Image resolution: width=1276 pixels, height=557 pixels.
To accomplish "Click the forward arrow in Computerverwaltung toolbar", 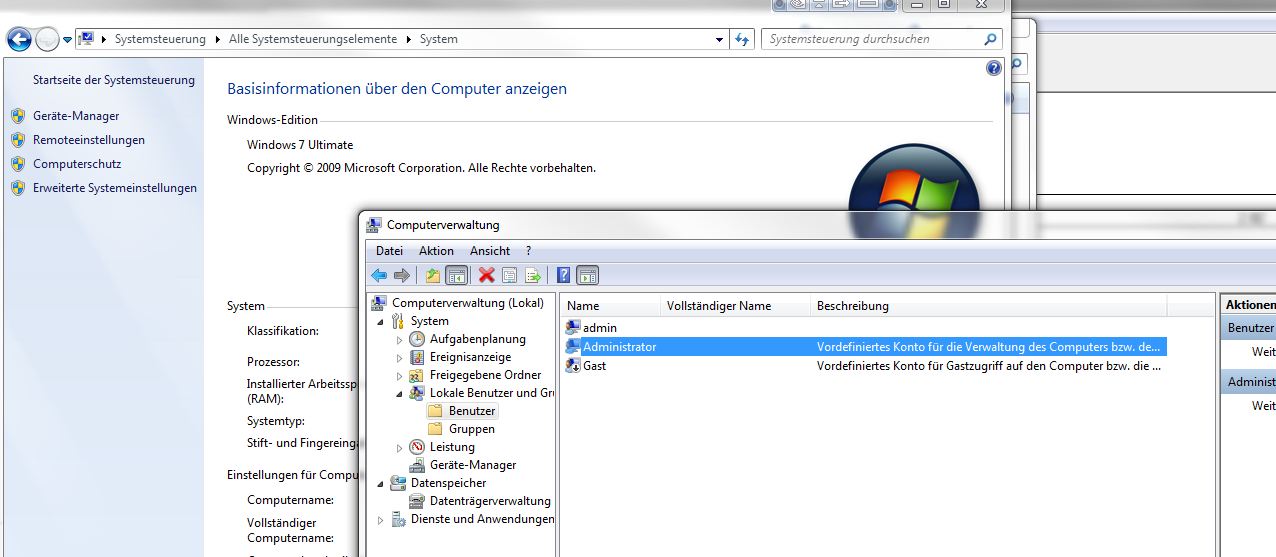I will [x=402, y=275].
